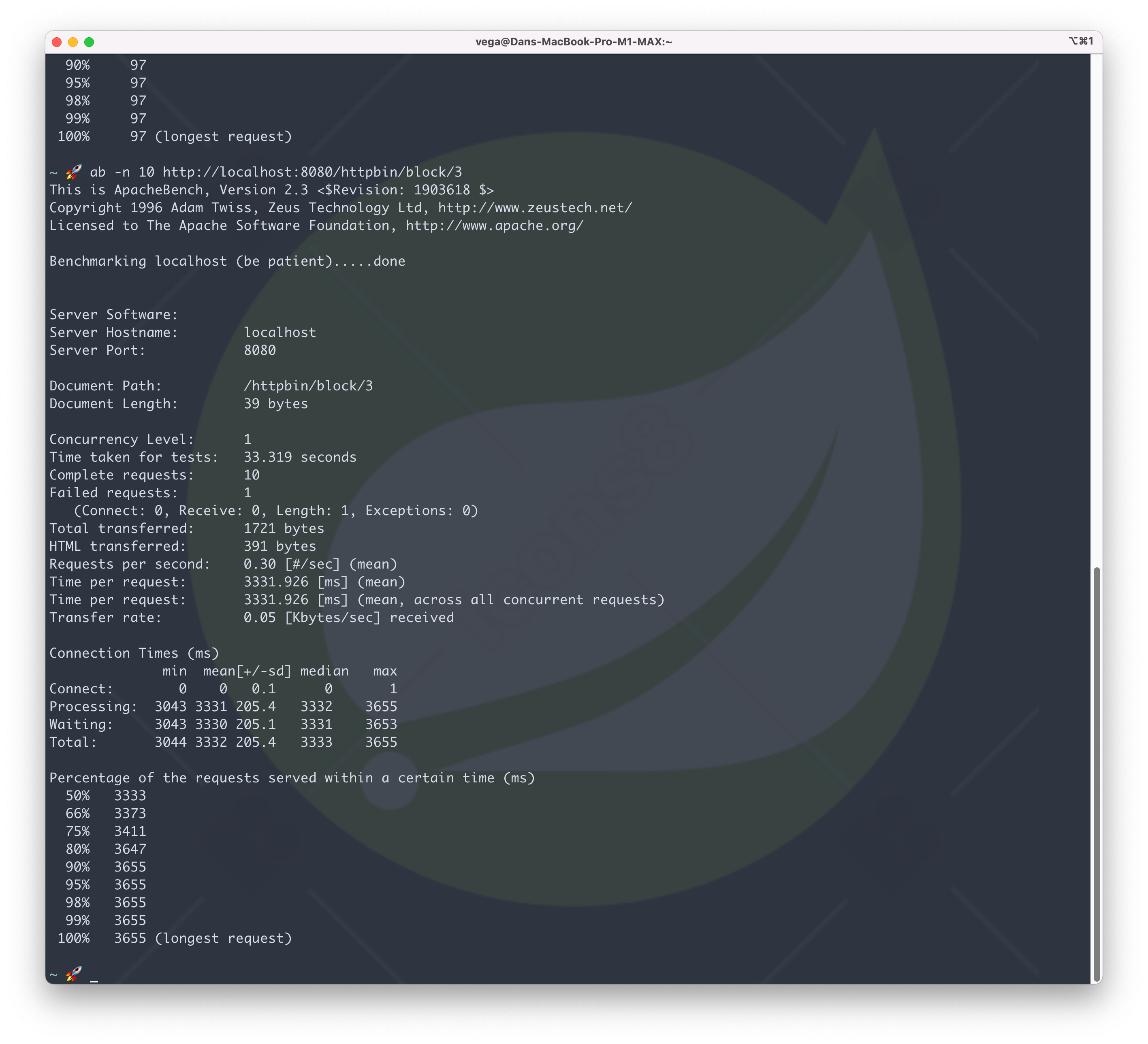Click the Document Path value /httpbin/block/3
This screenshot has width=1148, height=1044.
pyautogui.click(x=308, y=386)
